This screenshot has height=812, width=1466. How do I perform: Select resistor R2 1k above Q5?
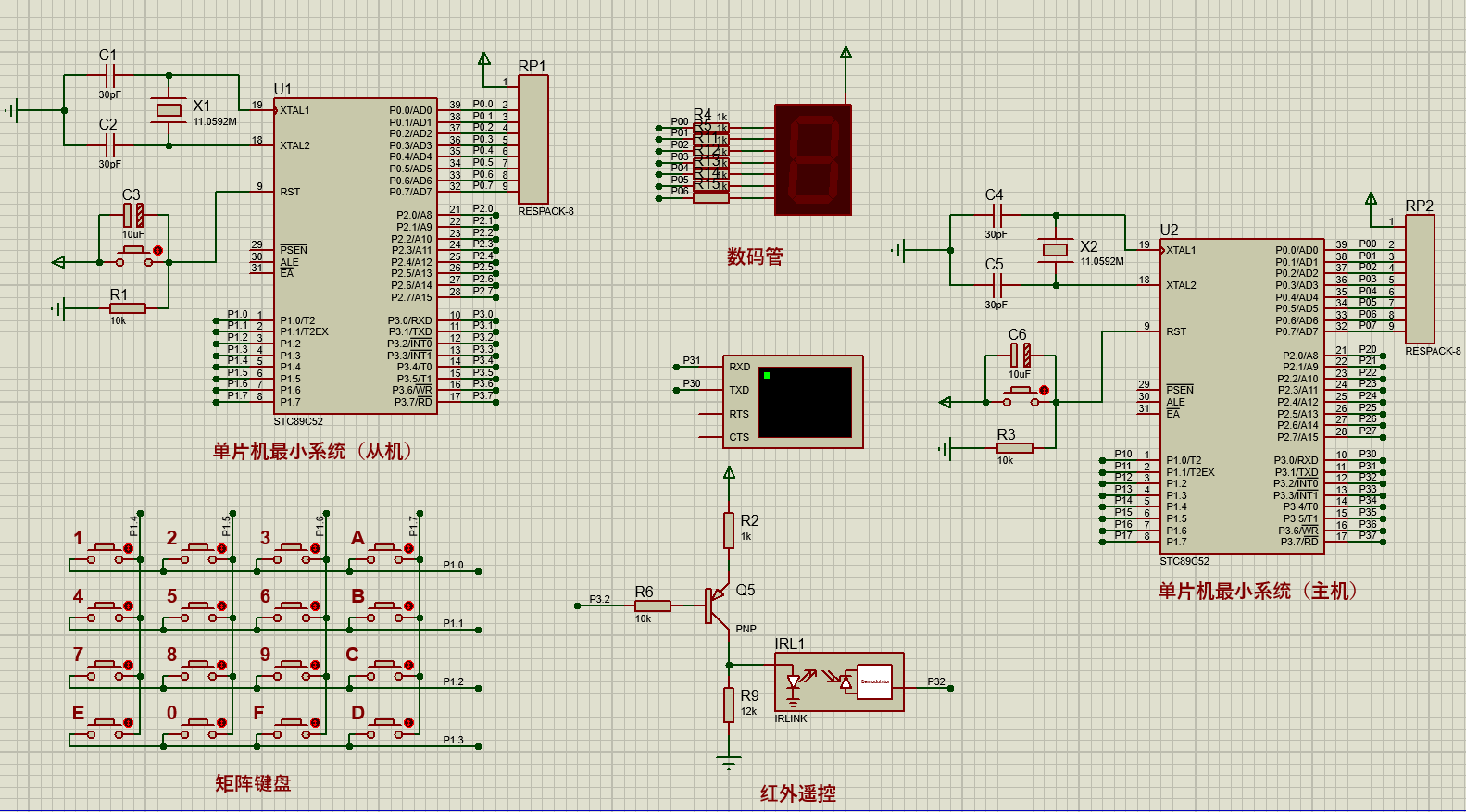729,531
